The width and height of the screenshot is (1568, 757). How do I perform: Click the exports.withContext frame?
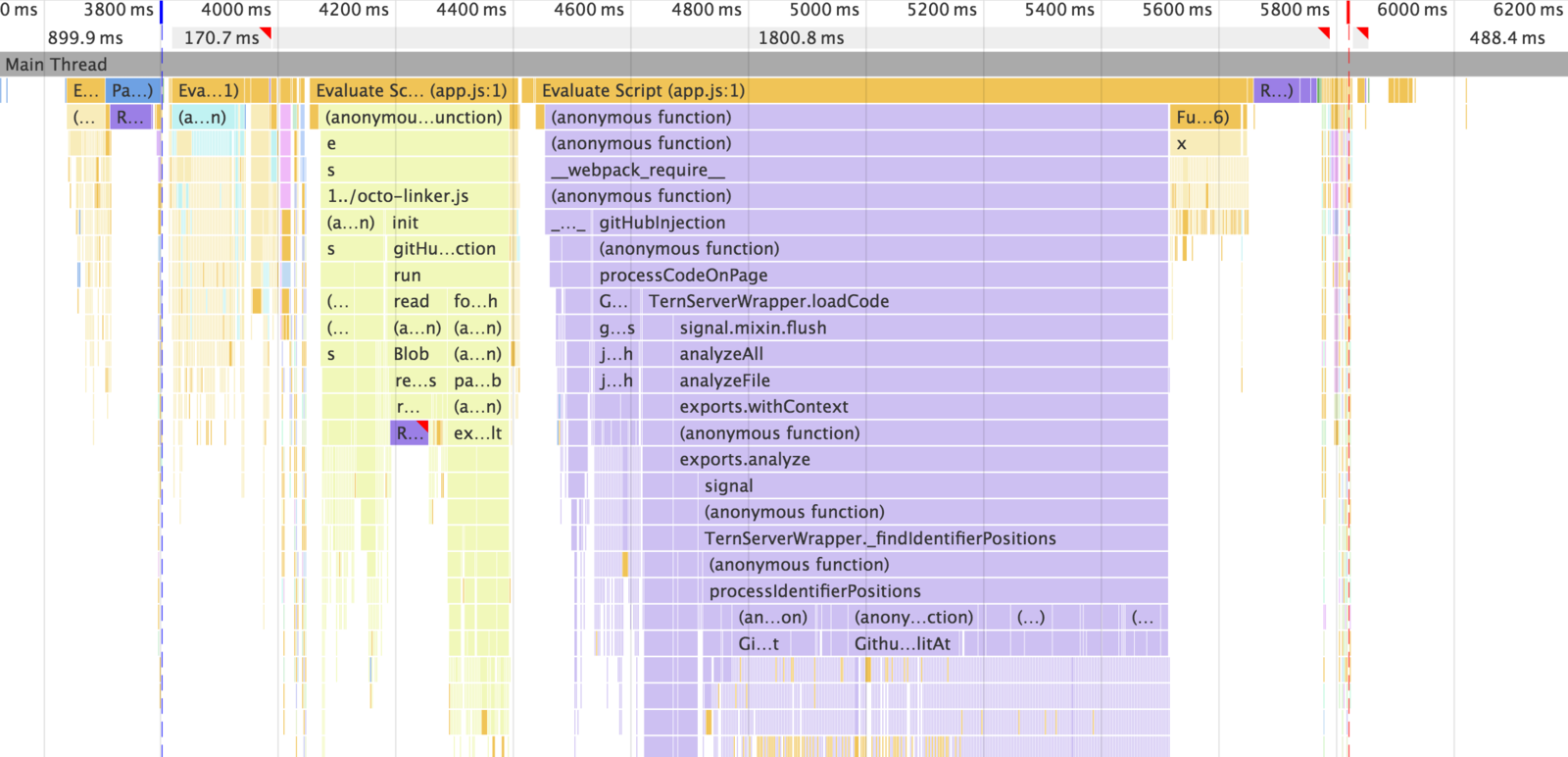click(x=920, y=407)
